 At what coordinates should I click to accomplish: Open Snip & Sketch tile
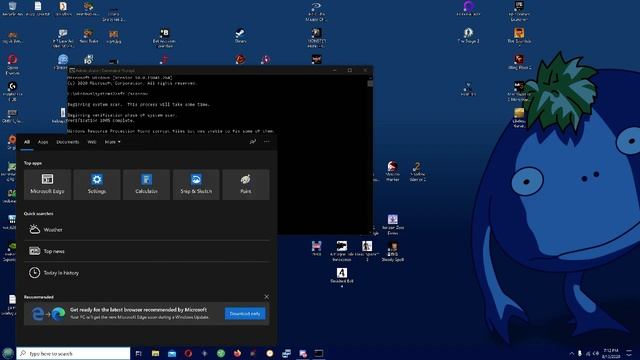click(x=196, y=184)
